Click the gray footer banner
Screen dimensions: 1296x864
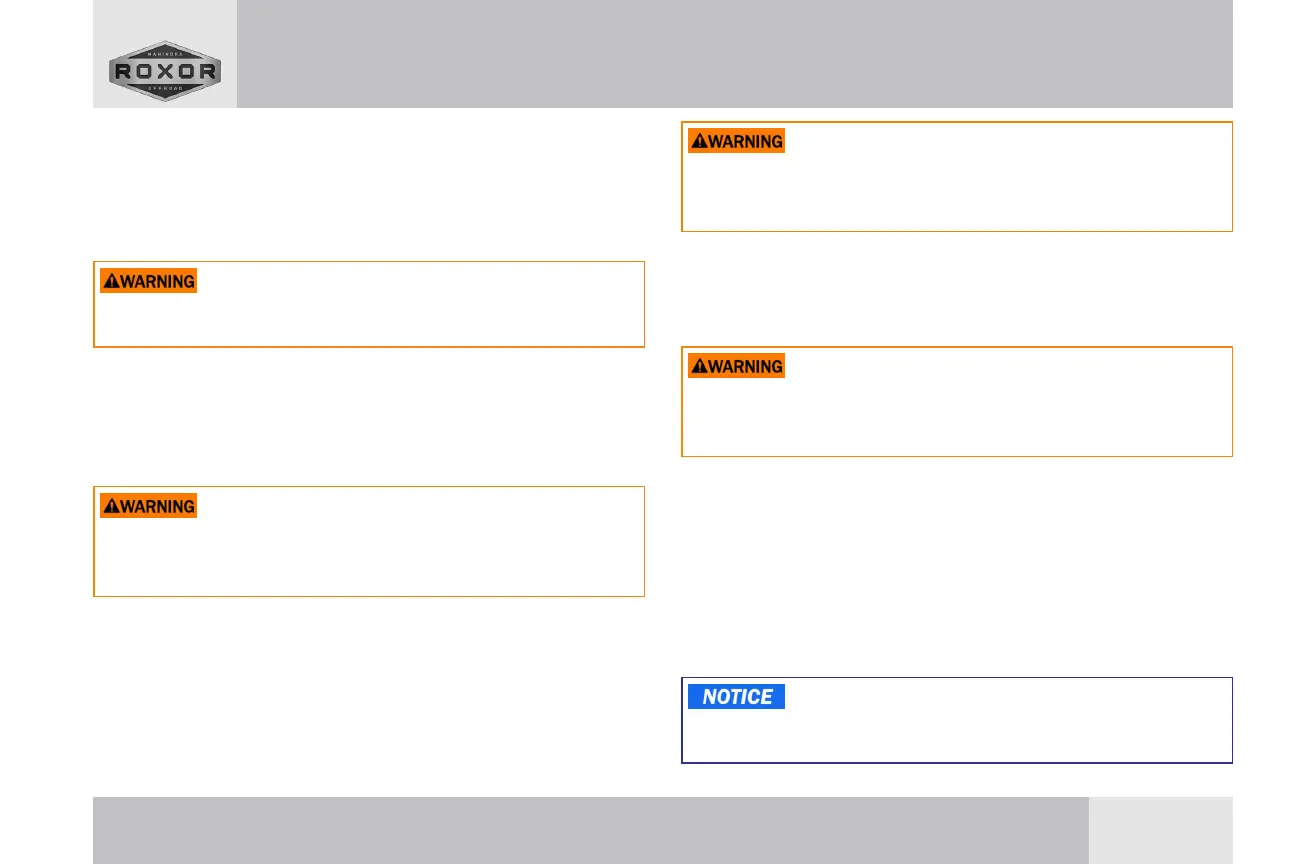590,830
